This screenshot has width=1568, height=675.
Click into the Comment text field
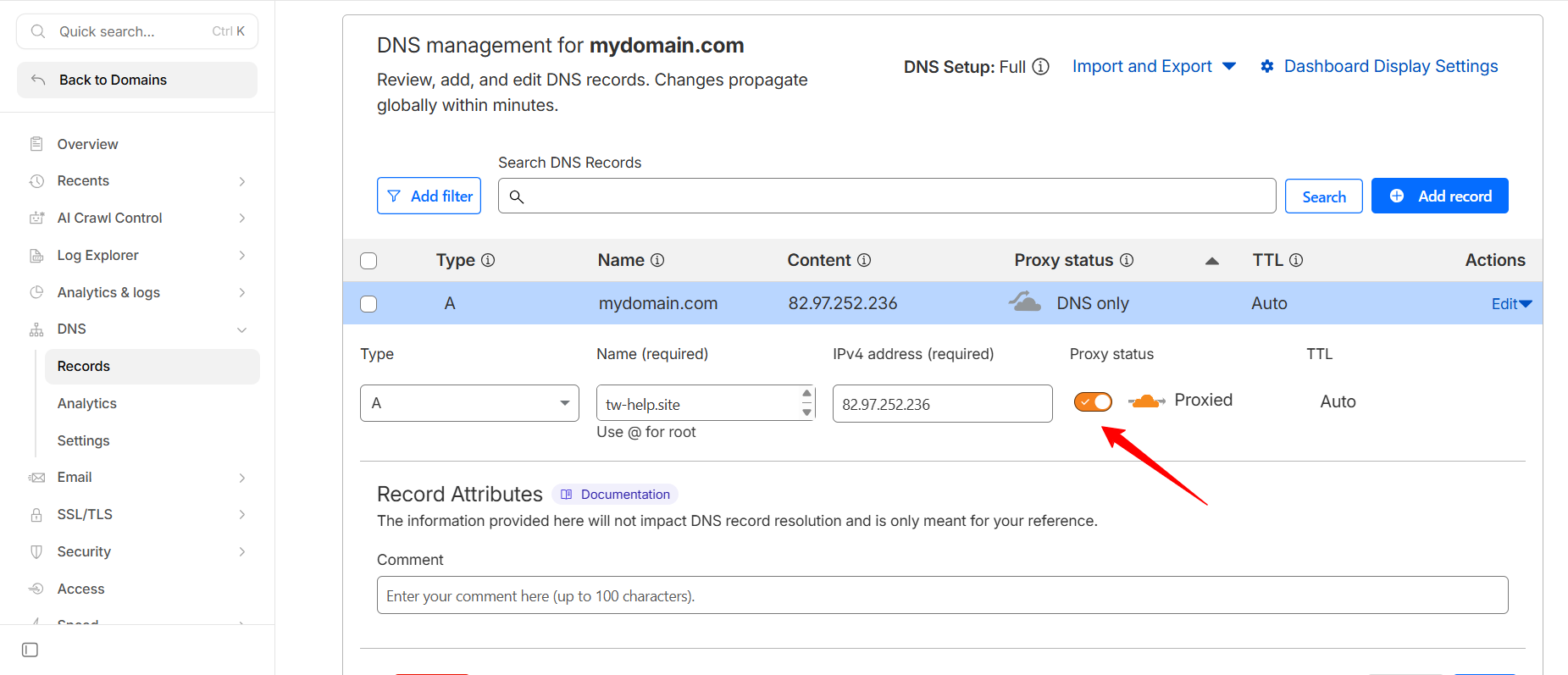pos(942,595)
